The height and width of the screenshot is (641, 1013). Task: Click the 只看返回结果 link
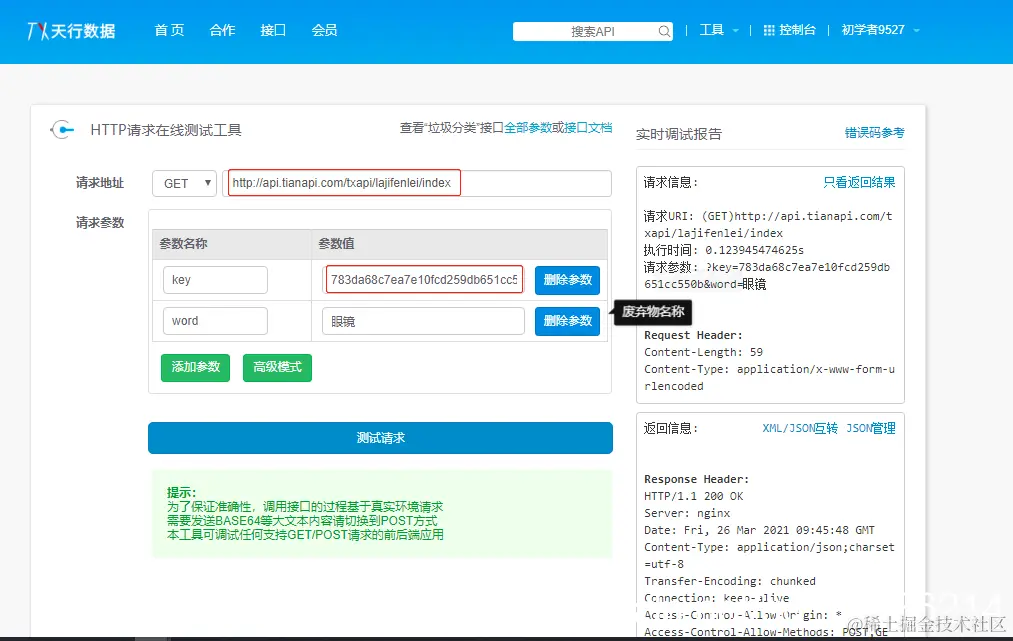click(859, 183)
